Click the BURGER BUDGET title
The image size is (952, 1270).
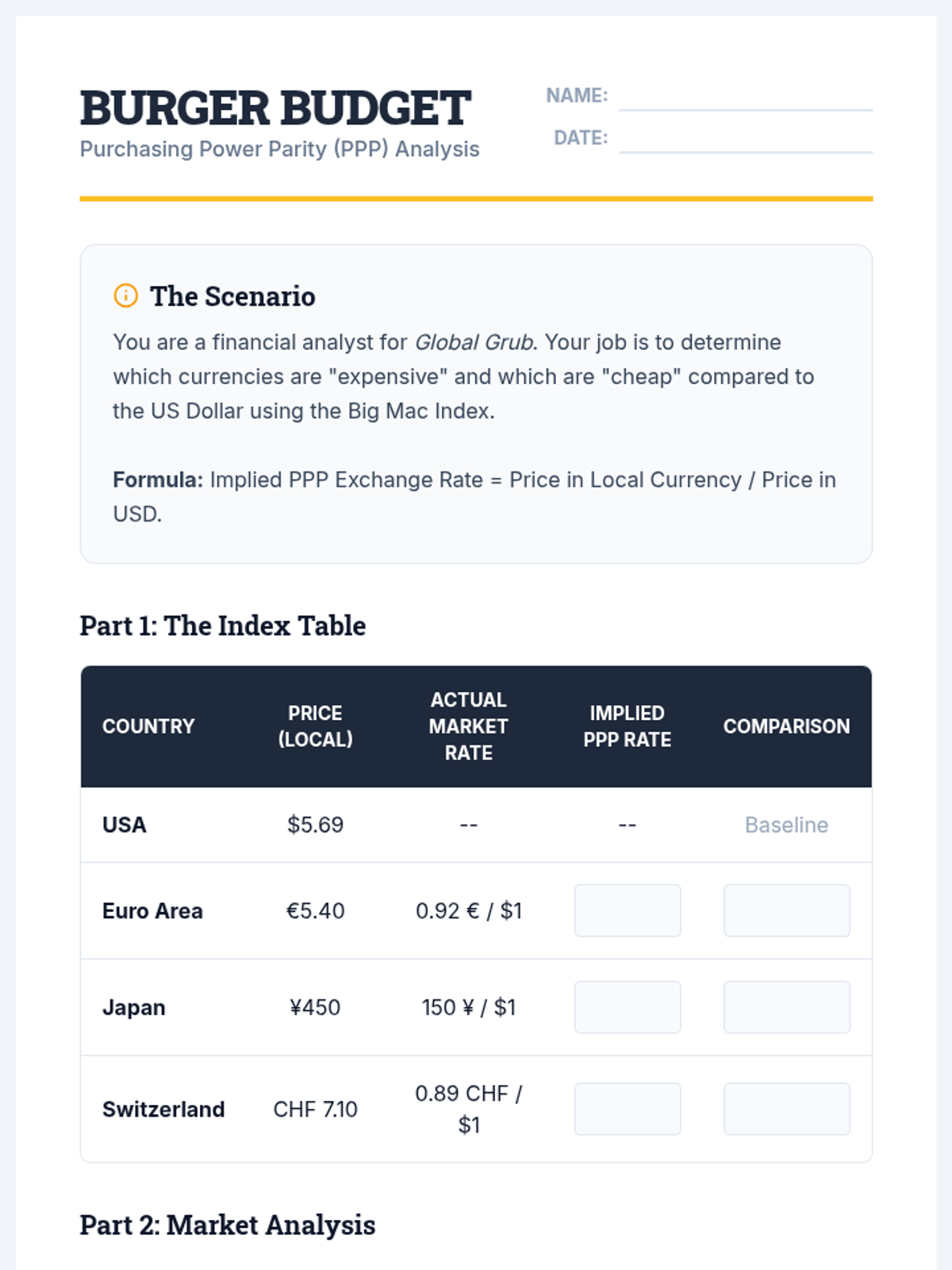275,108
